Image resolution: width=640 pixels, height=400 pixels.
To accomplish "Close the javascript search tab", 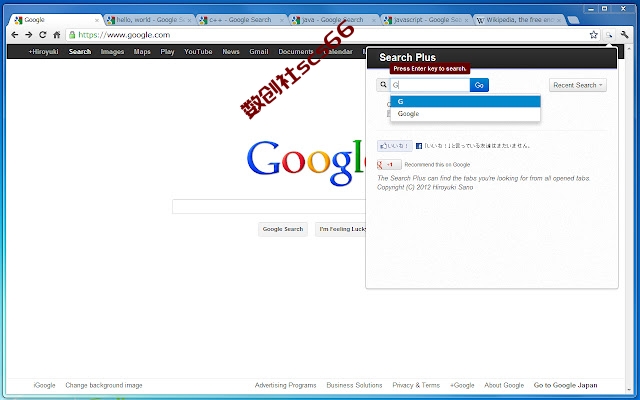I will click(x=466, y=20).
